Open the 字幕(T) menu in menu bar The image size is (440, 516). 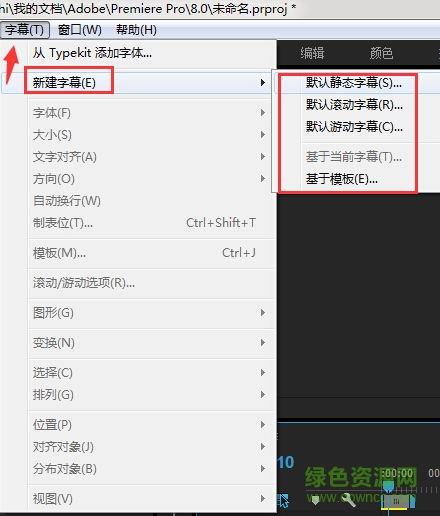25,30
